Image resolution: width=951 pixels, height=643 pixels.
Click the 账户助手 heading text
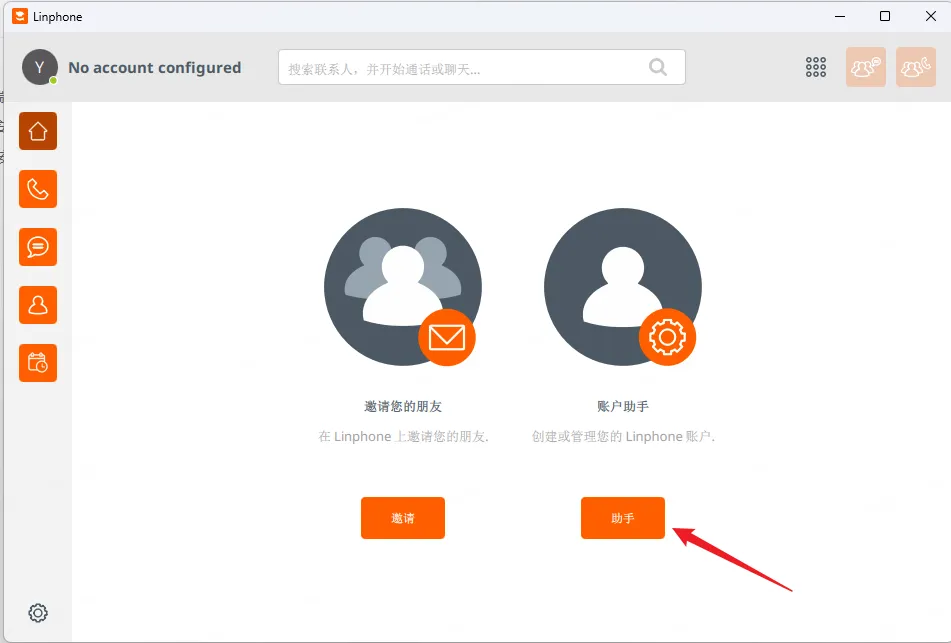pyautogui.click(x=622, y=405)
